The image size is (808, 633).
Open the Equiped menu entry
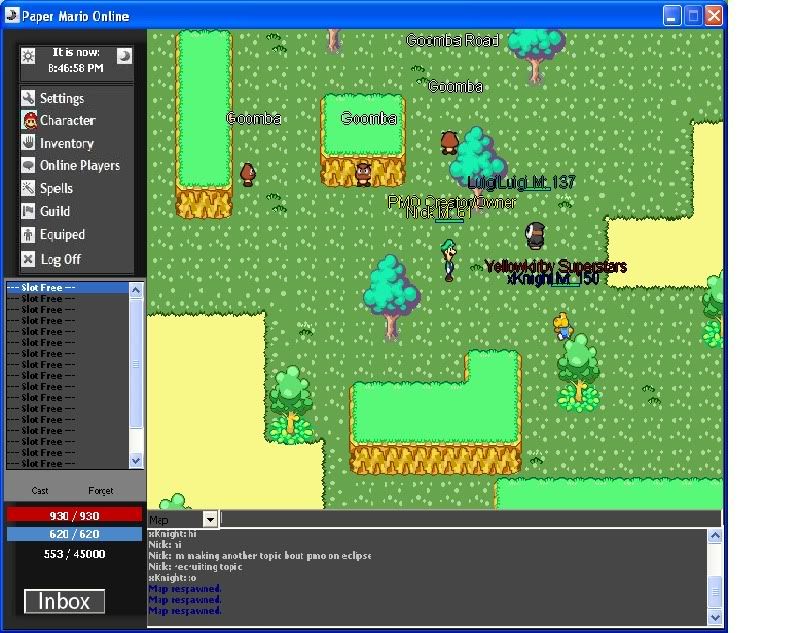click(62, 235)
